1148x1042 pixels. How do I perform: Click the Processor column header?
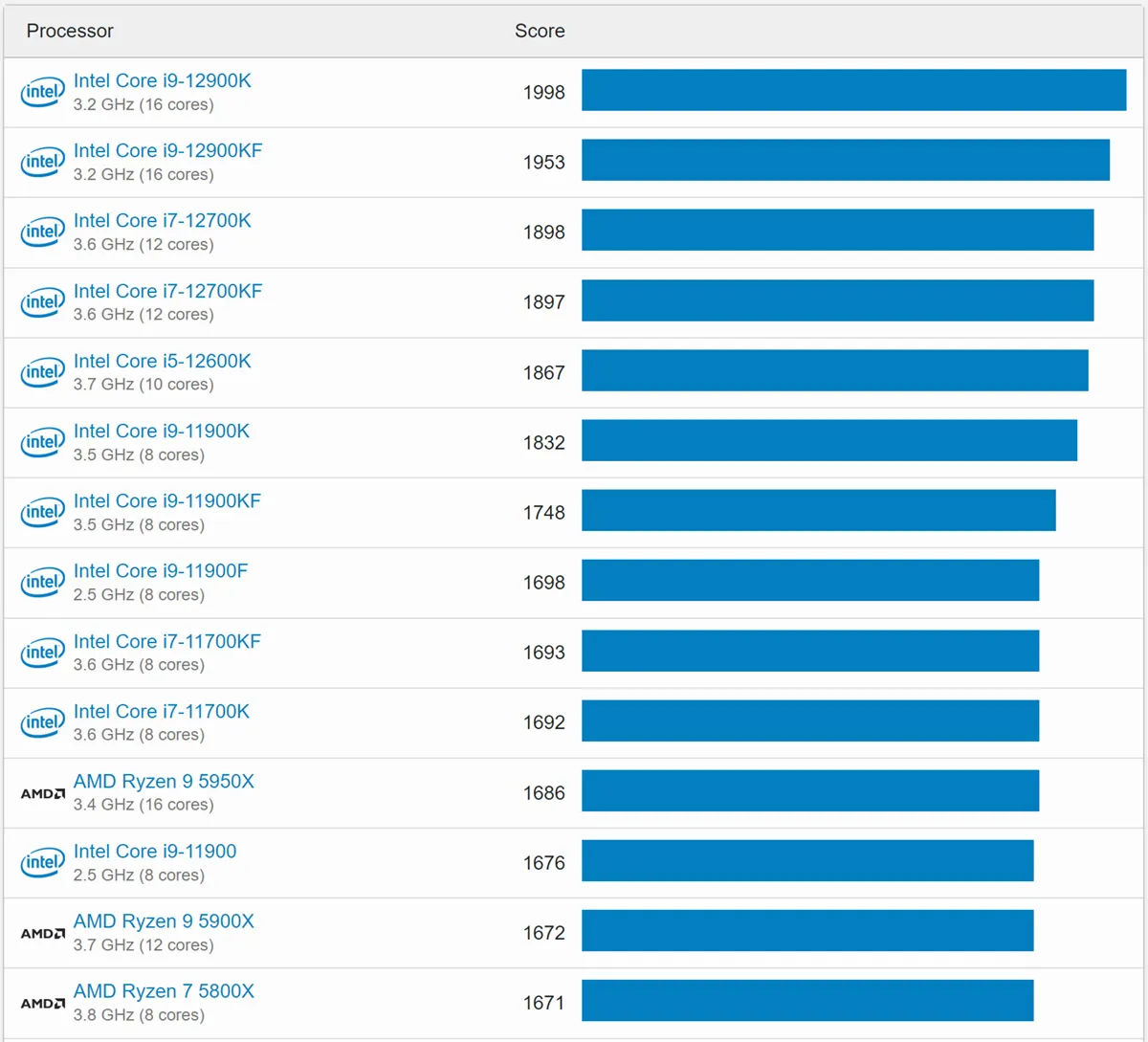click(x=70, y=31)
